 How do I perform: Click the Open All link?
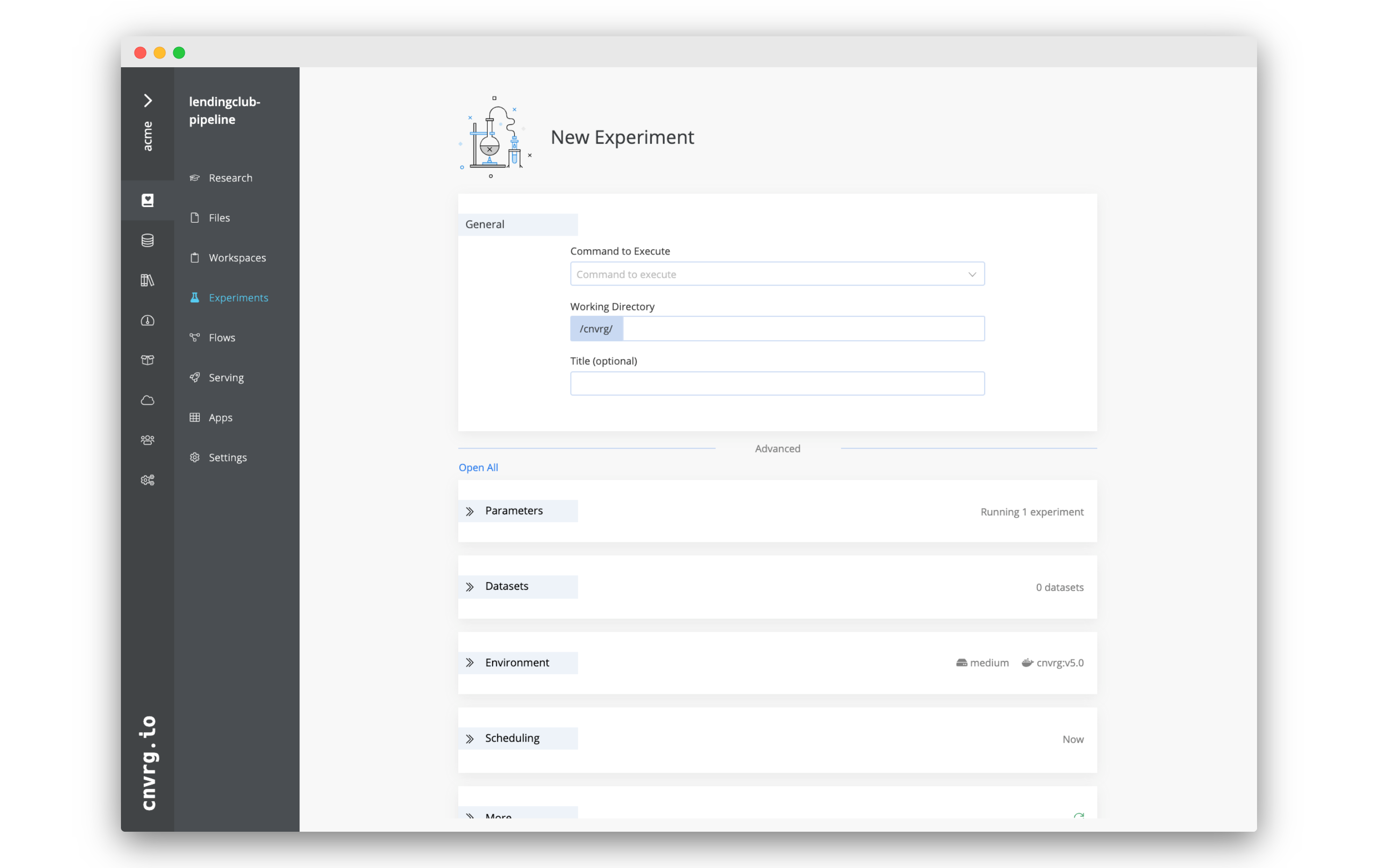coord(477,467)
